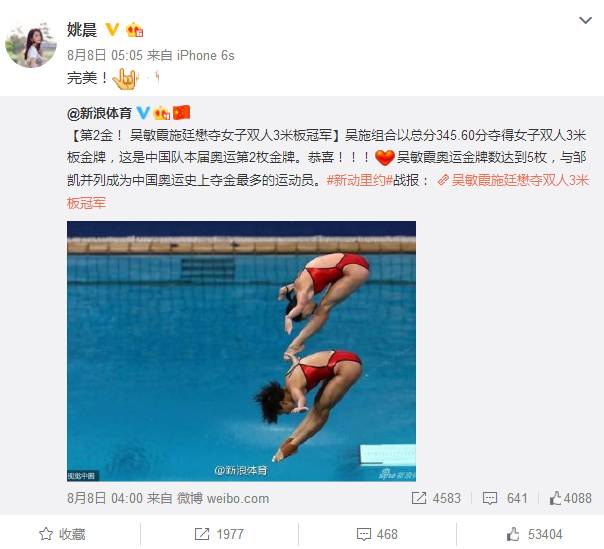Image resolution: width=604 pixels, height=549 pixels.
Task: Open the post options chevron menu
Action: click(x=585, y=20)
